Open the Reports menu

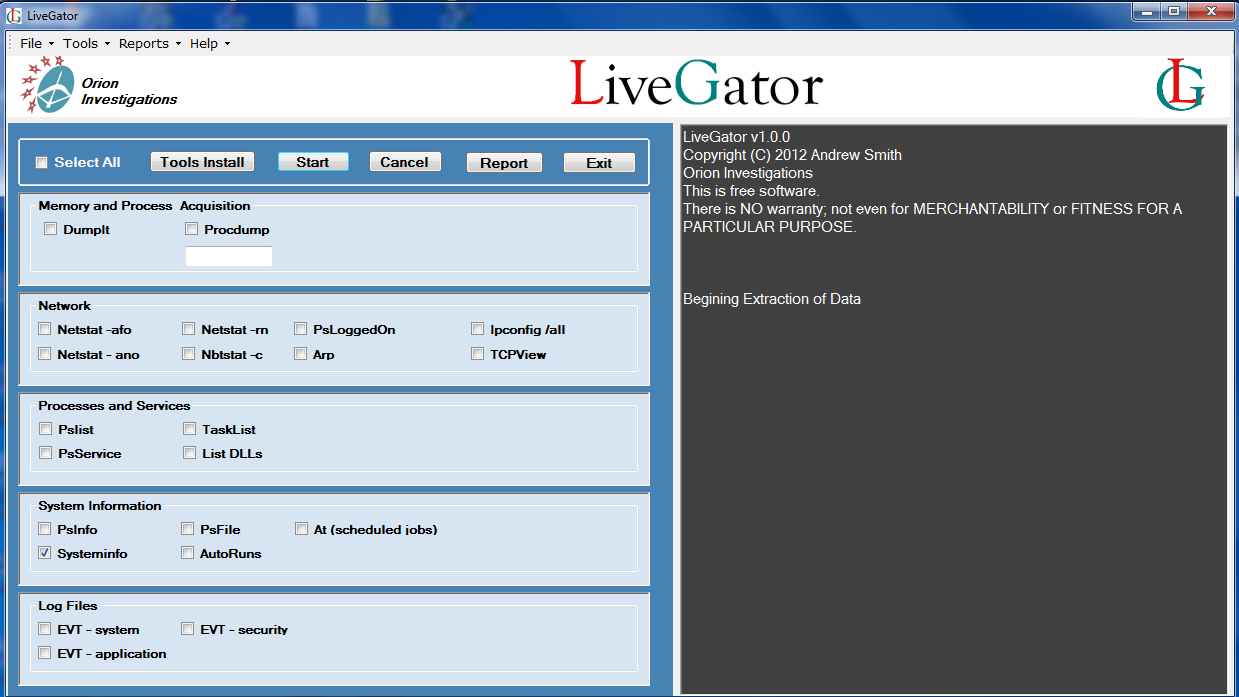(150, 44)
